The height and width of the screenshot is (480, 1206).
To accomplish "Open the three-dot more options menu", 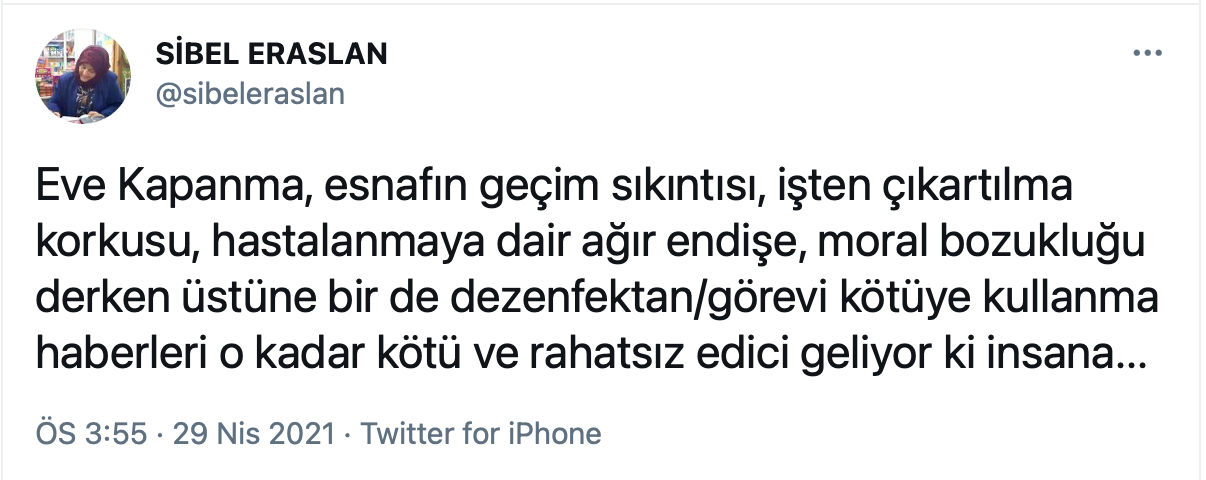I will click(x=1146, y=53).
